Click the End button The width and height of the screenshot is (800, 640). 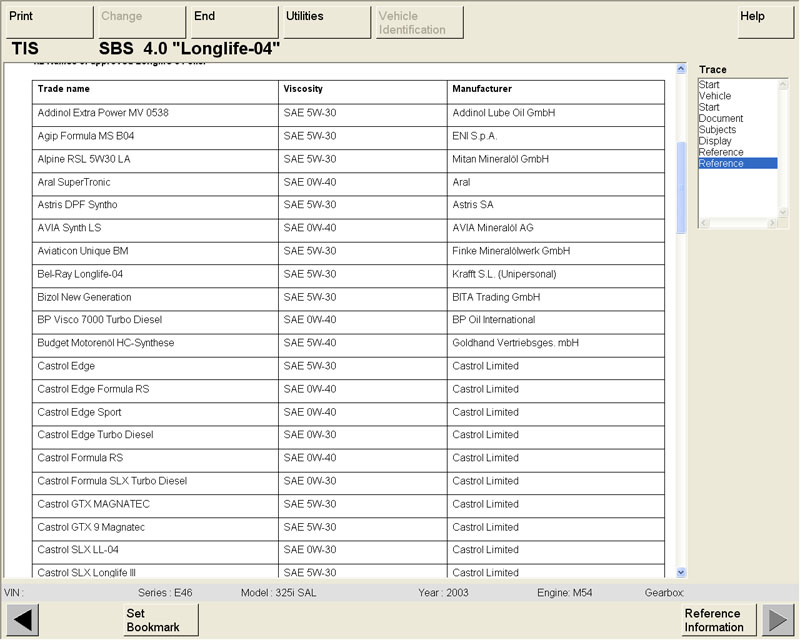click(235, 22)
